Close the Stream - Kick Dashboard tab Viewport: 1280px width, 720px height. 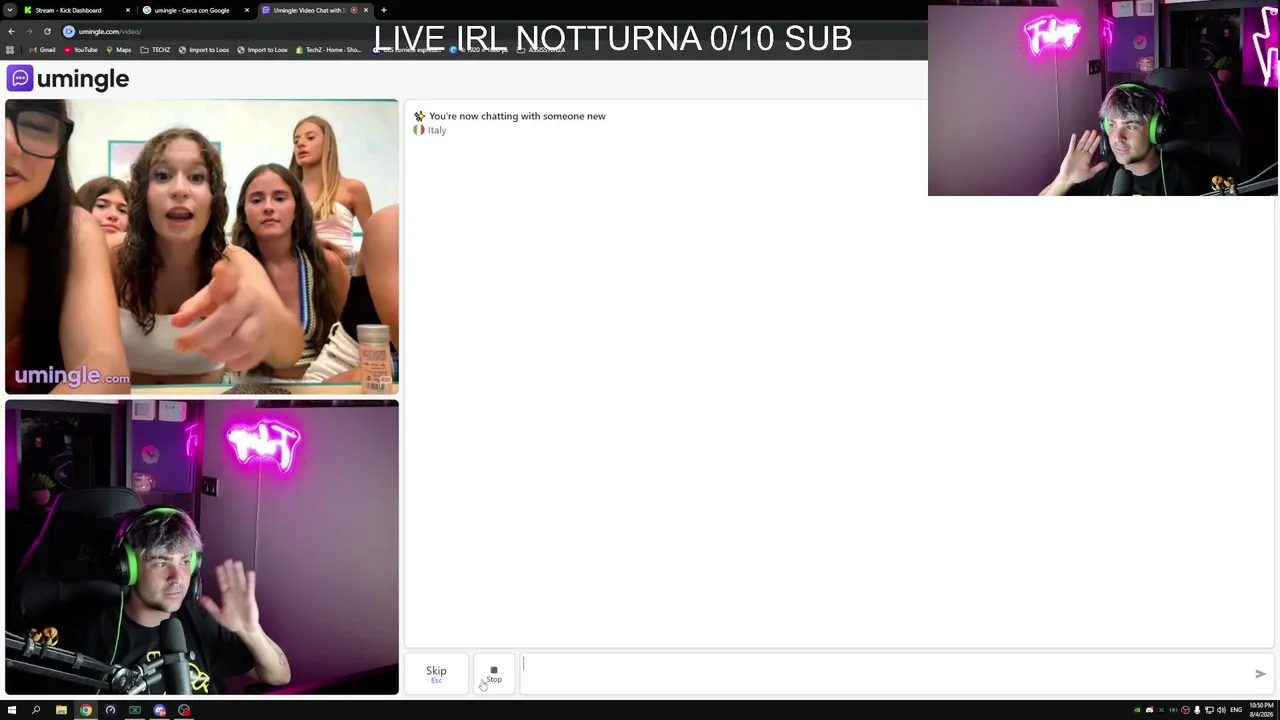pos(128,10)
